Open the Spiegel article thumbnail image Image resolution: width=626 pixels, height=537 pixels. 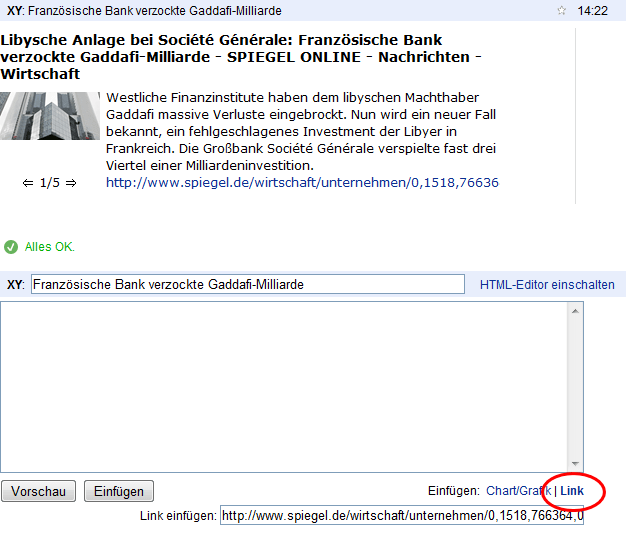tap(50, 116)
